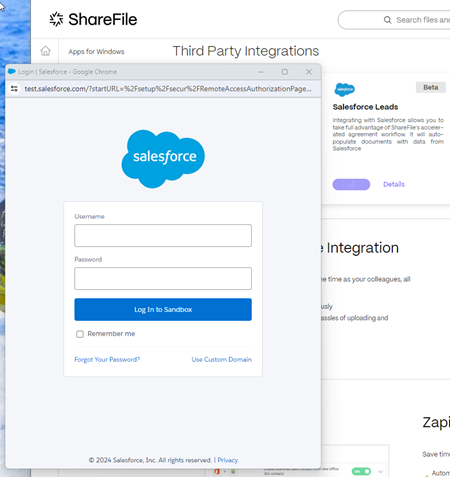Expand the chevron beside the ON switch
This screenshot has height=477, width=450.
pos(380,472)
